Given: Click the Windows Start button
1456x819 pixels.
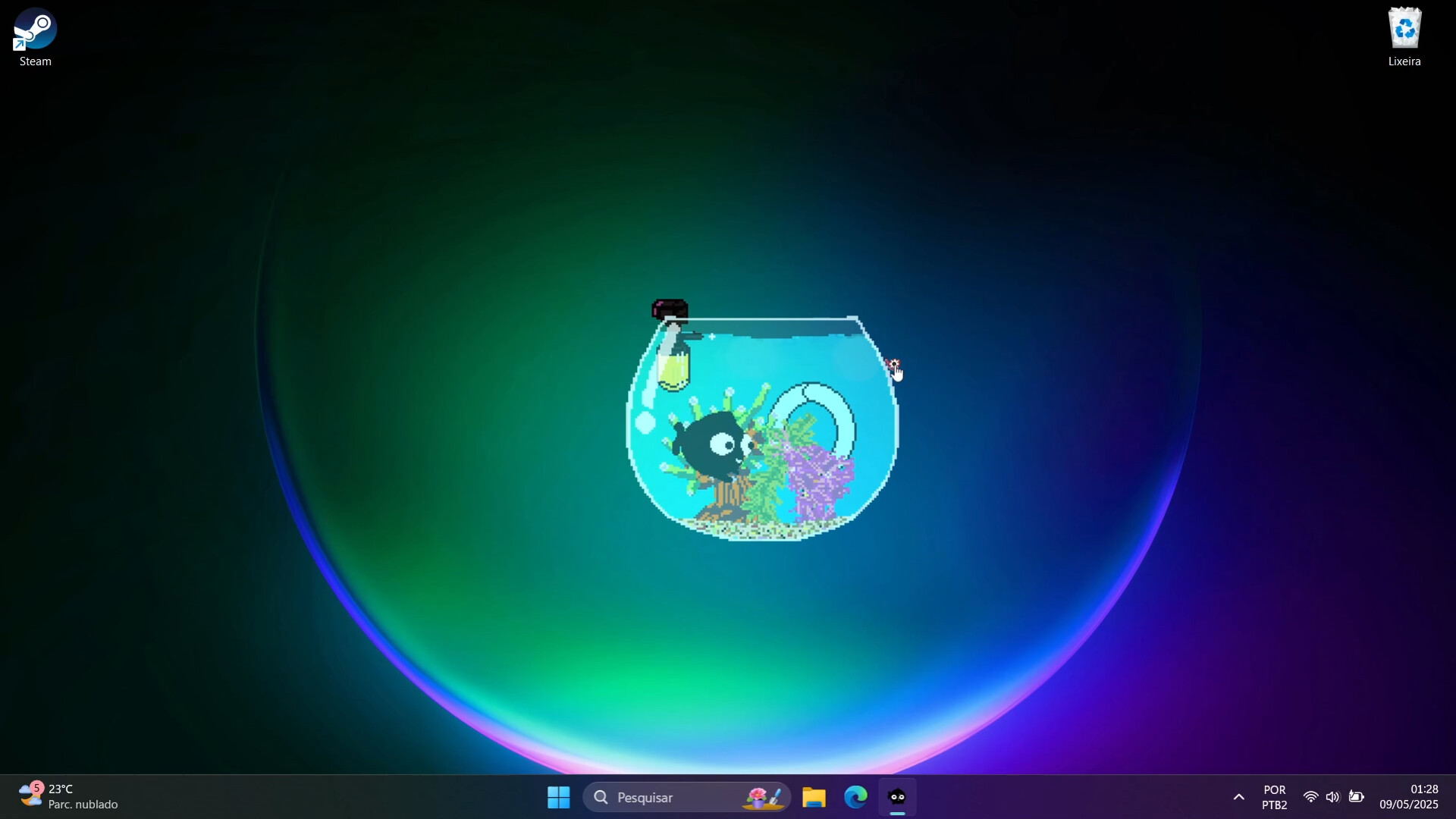Looking at the screenshot, I should coord(558,797).
